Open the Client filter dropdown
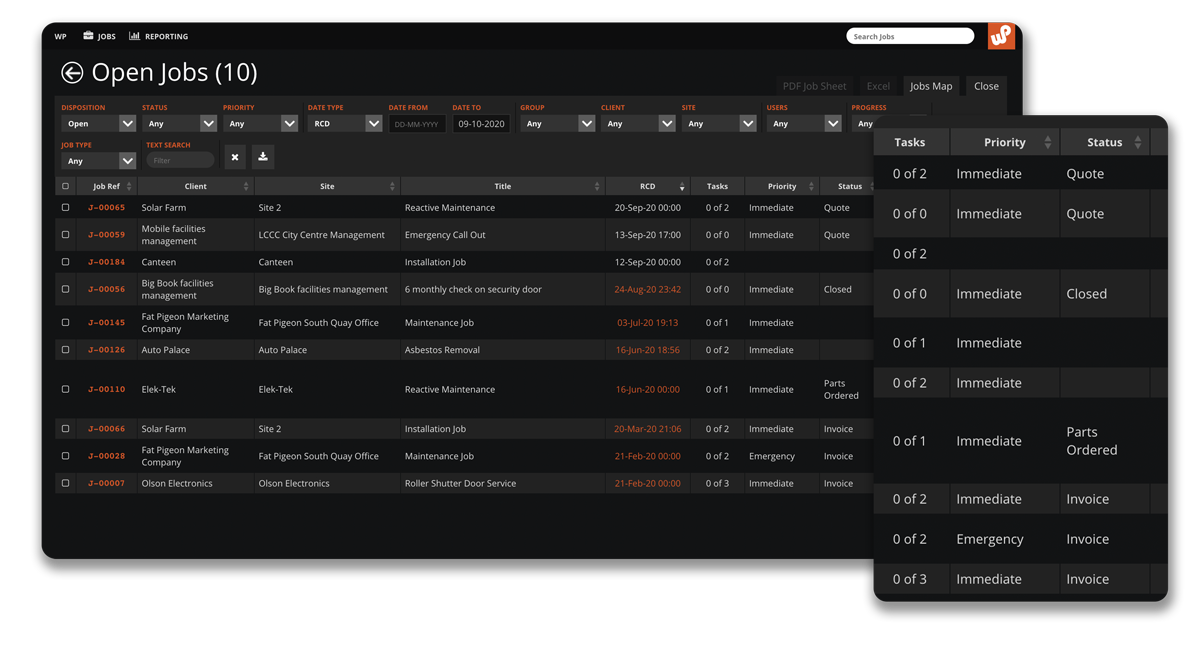Screen dimensions: 1200x650 pos(638,124)
